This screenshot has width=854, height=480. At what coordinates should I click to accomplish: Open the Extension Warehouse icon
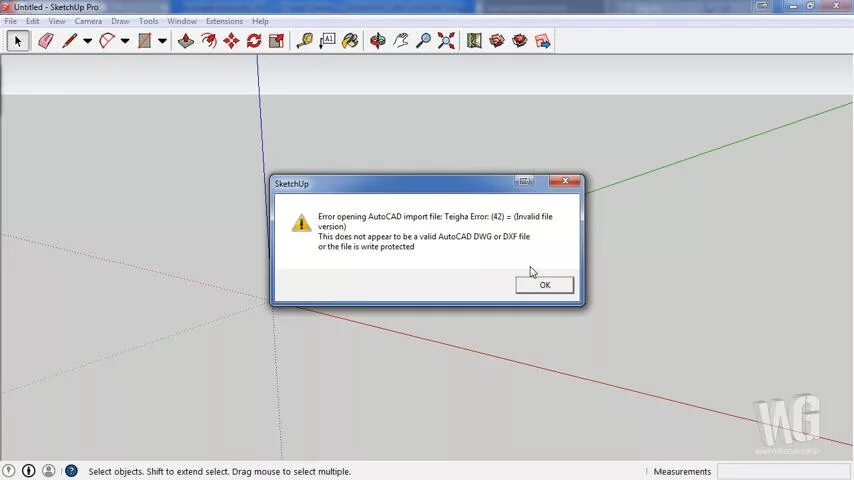tap(520, 41)
